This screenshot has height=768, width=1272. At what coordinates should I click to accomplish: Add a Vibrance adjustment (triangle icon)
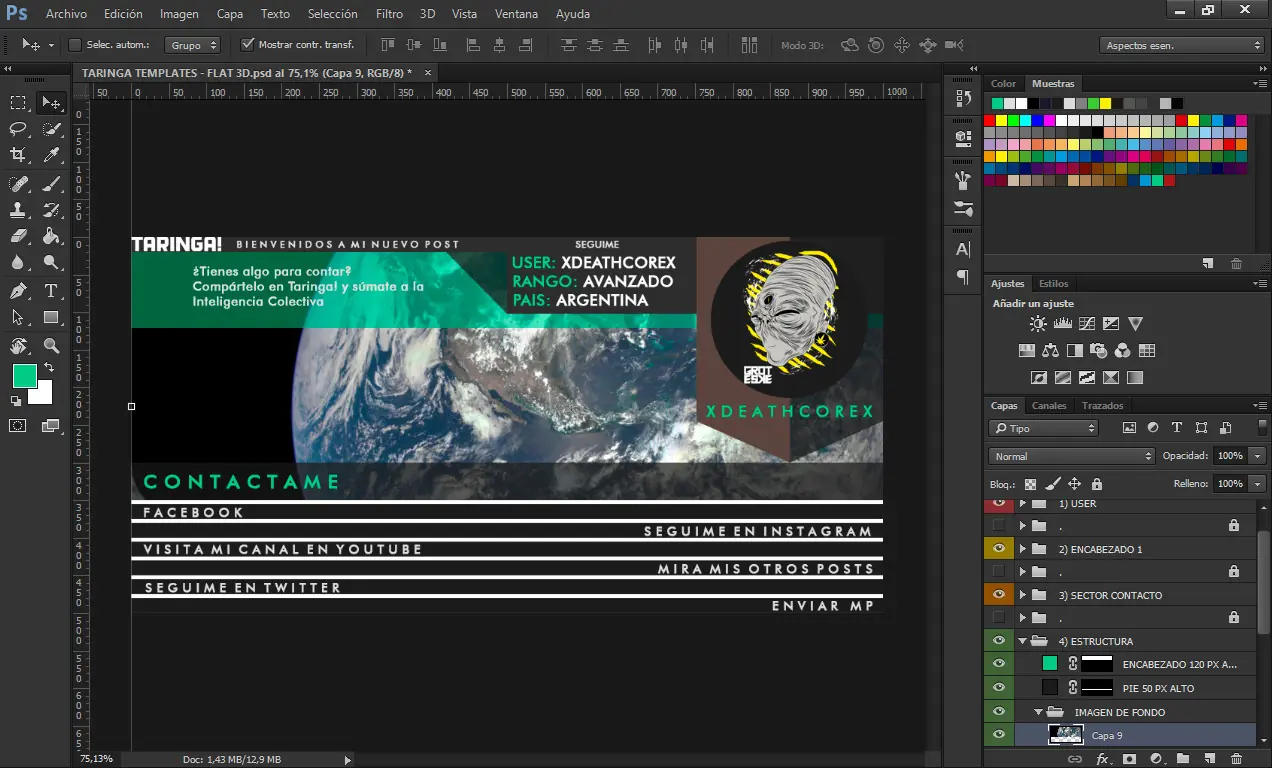click(x=1135, y=324)
